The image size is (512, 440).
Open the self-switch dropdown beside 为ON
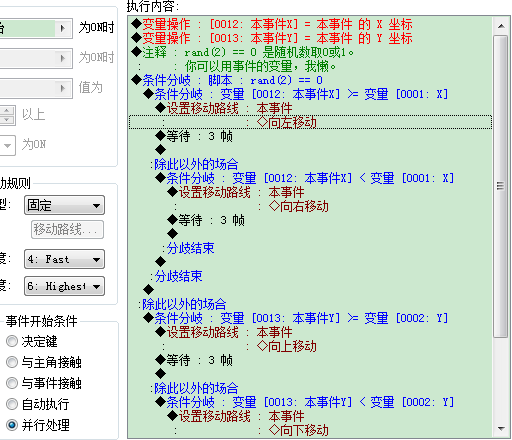pos(7,145)
